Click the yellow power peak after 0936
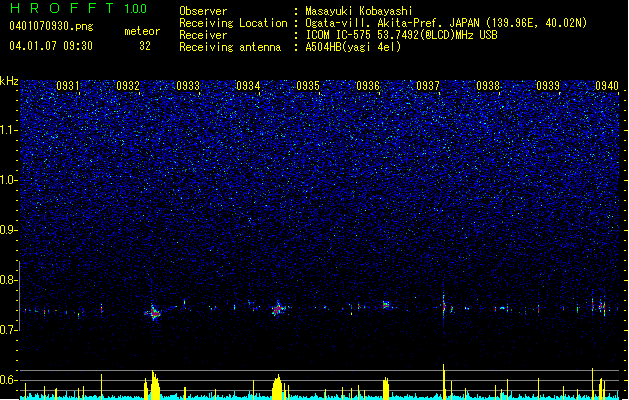Viewport: 629px width, 400px height. 386,388
